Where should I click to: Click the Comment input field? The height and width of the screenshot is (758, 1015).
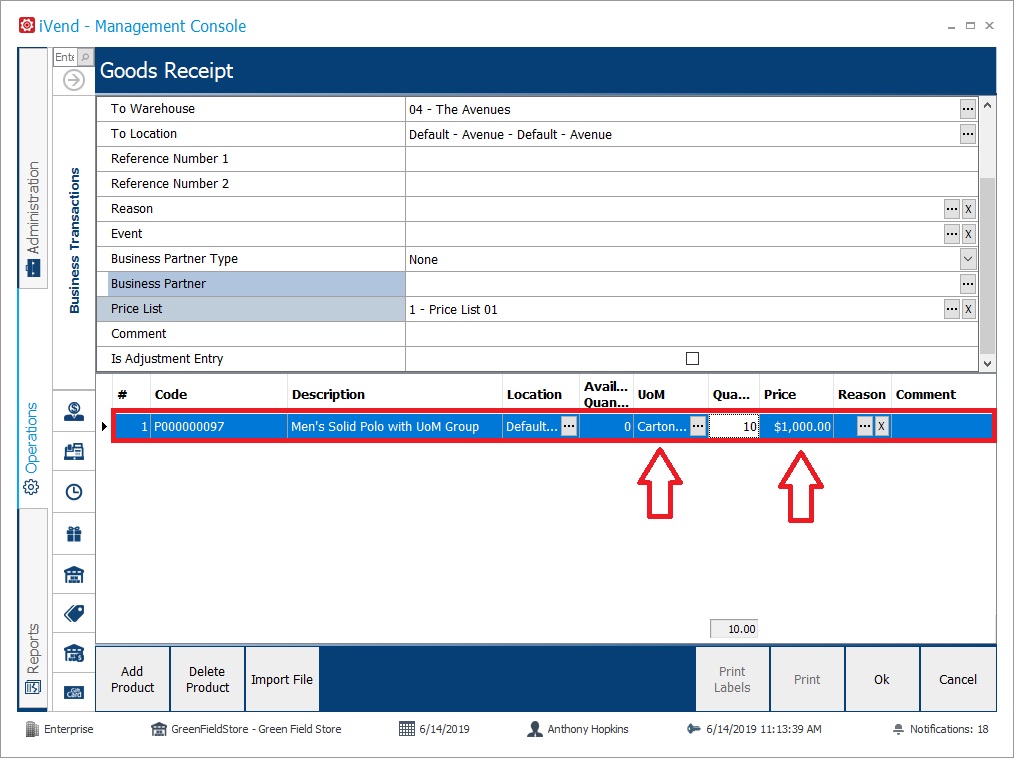[x=691, y=334]
